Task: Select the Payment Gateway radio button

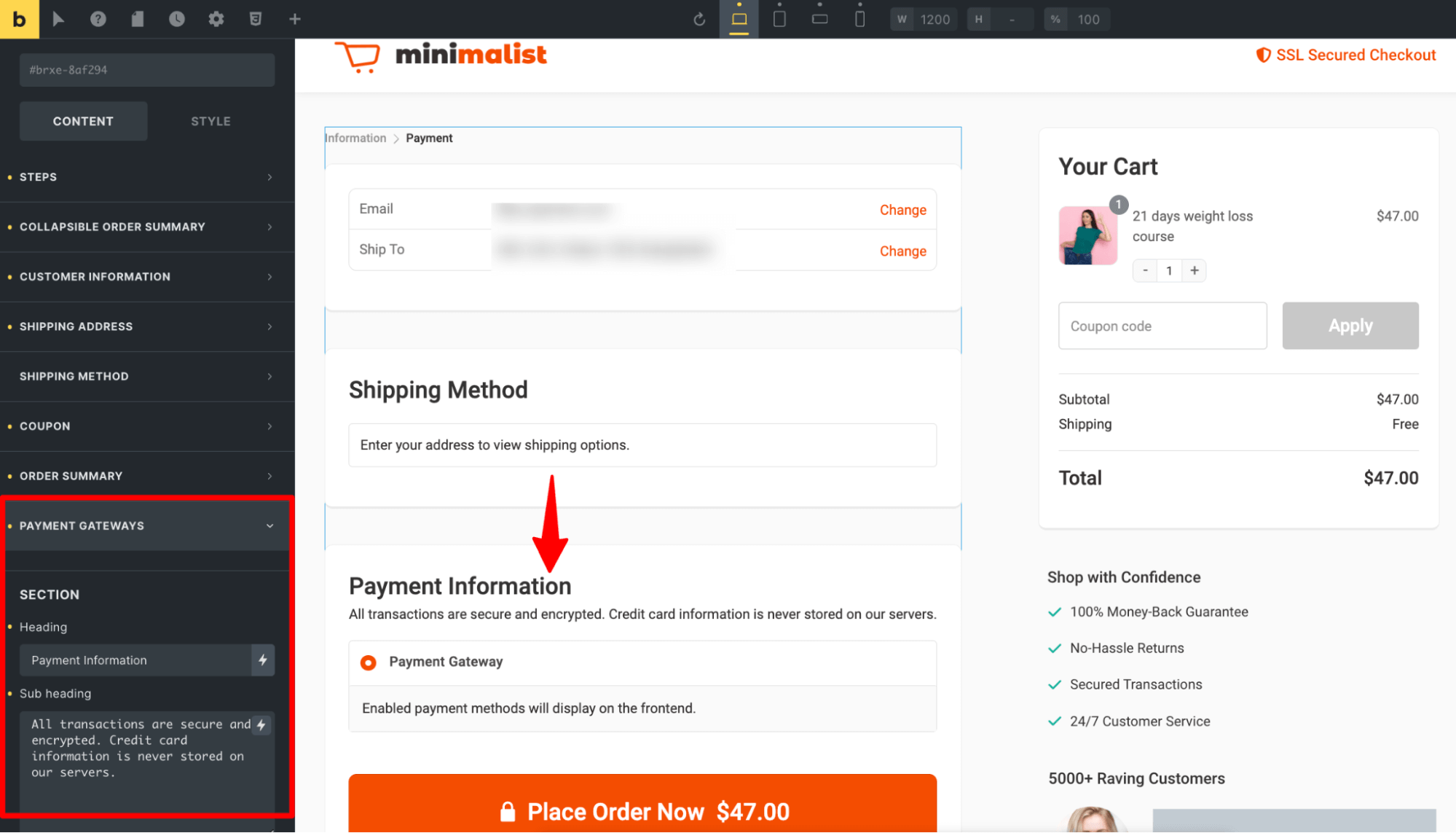Action: pos(369,661)
